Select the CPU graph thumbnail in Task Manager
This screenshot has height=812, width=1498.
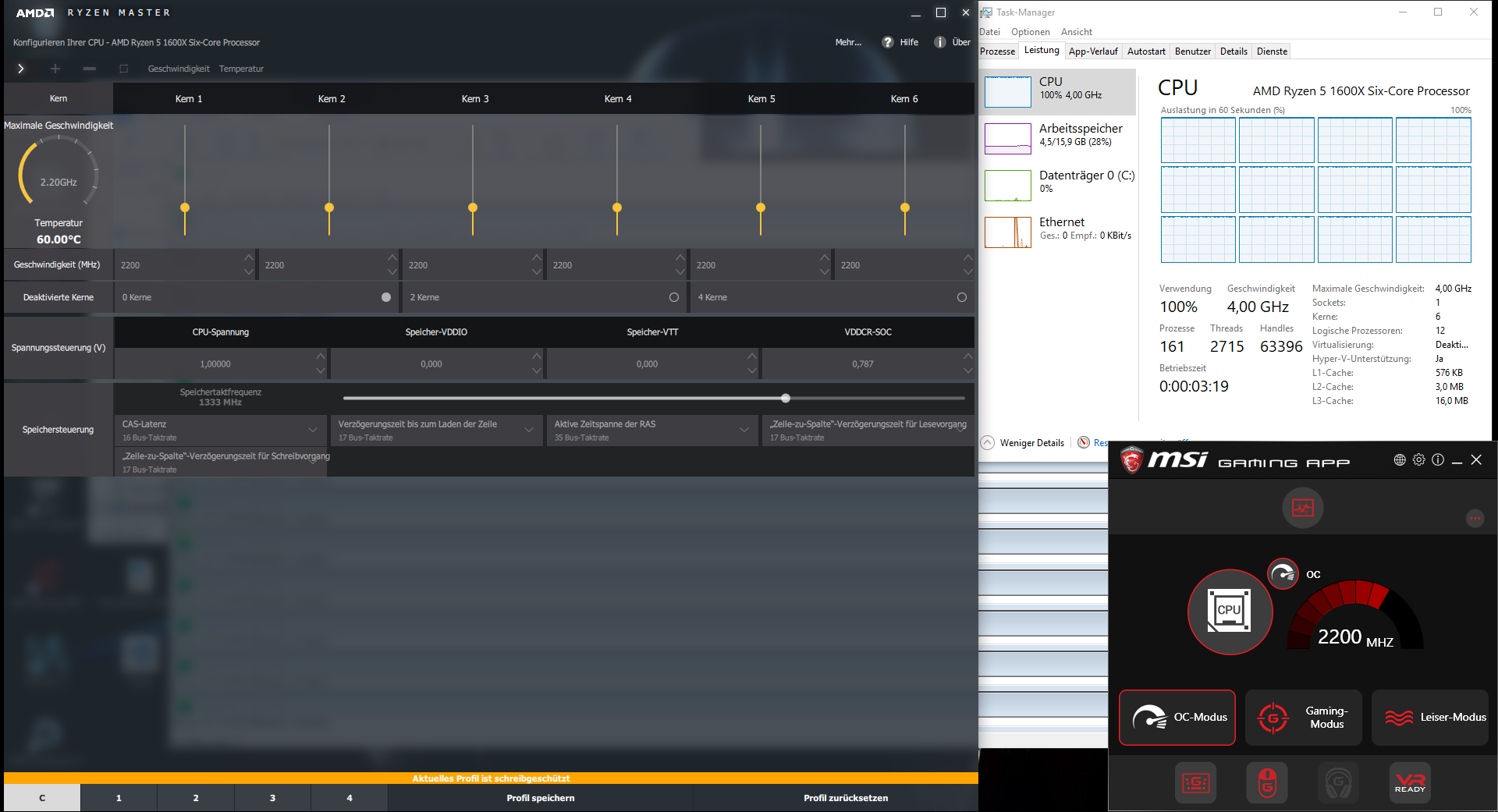pos(1007,92)
